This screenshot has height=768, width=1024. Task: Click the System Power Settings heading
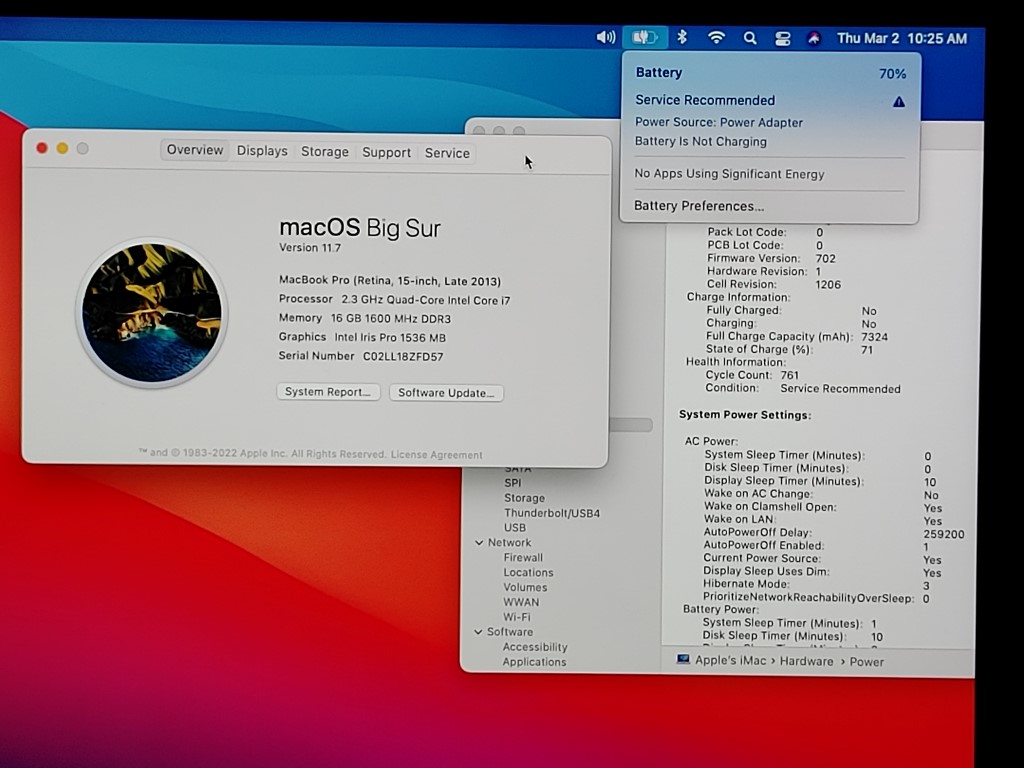(x=745, y=415)
